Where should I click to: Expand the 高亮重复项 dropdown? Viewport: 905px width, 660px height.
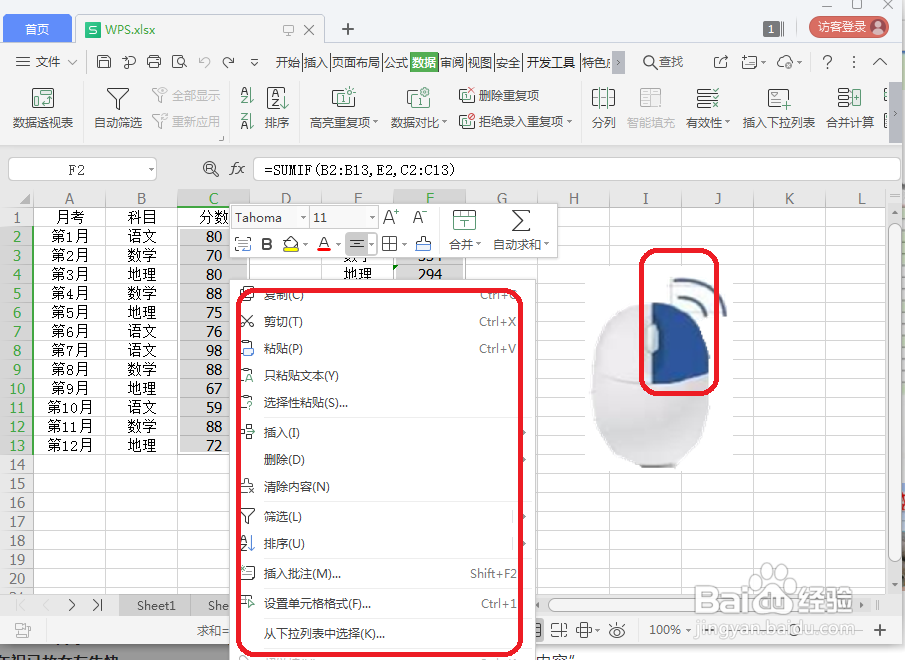click(x=376, y=122)
